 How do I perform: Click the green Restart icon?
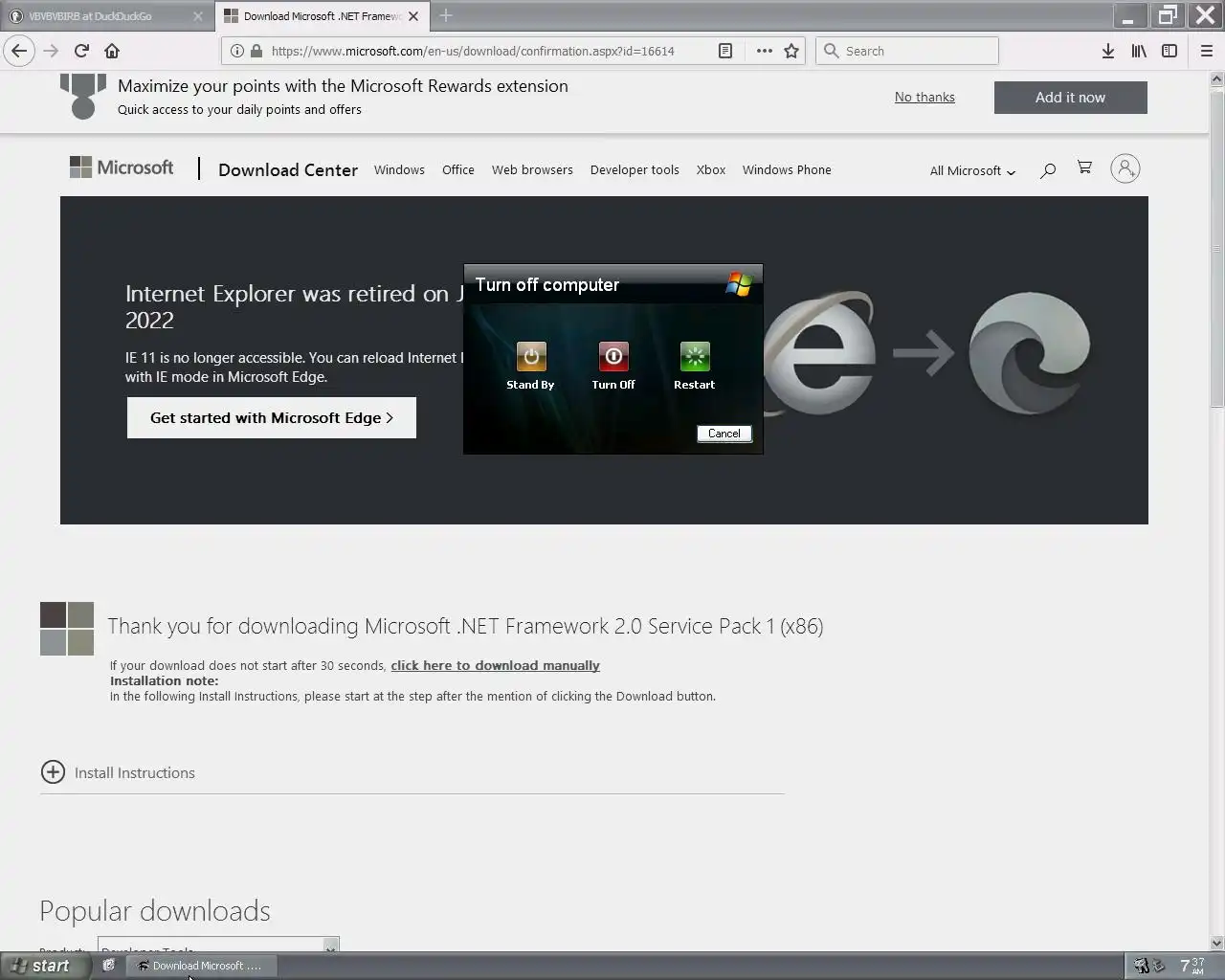(695, 356)
